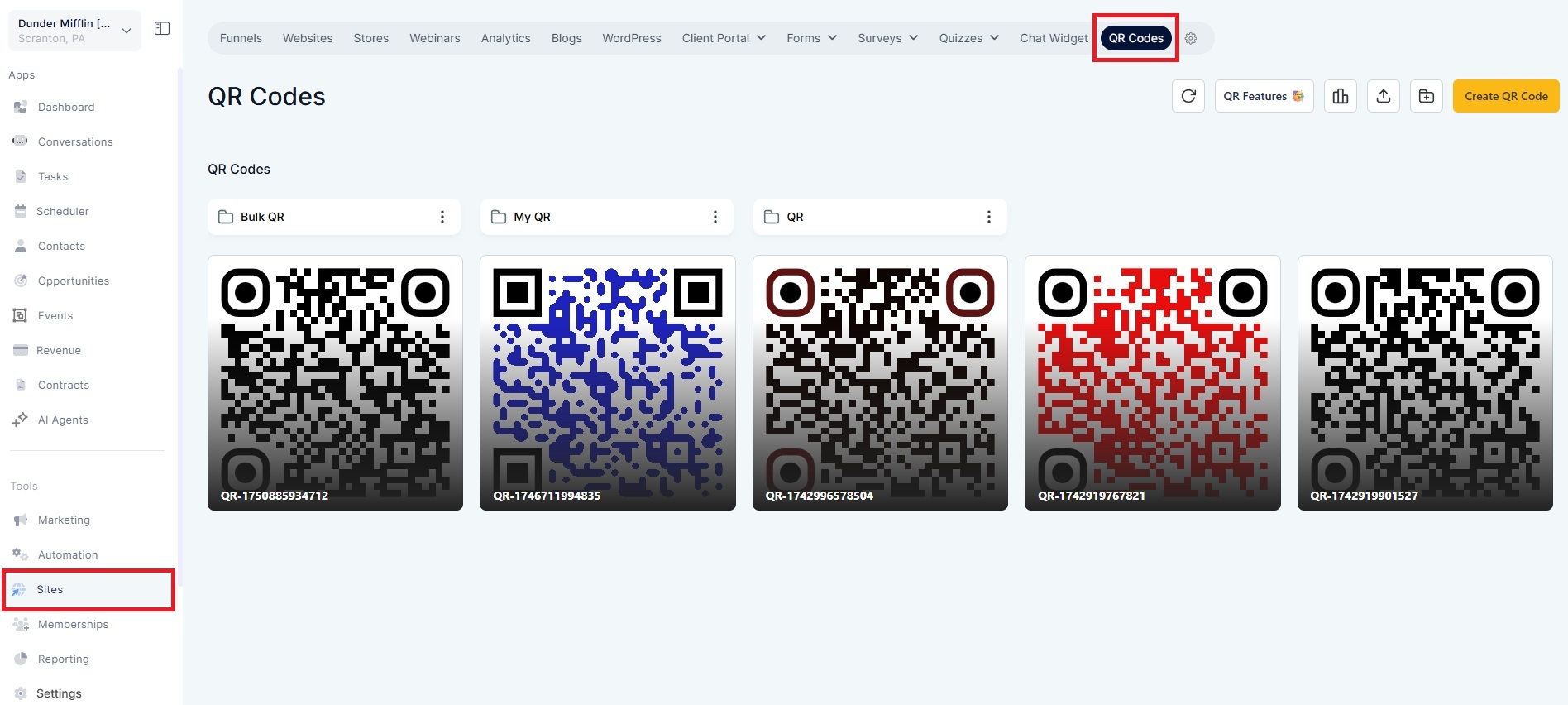This screenshot has width=1568, height=705.
Task: Open the settings gear beside QR Codes tab
Action: (x=1191, y=38)
